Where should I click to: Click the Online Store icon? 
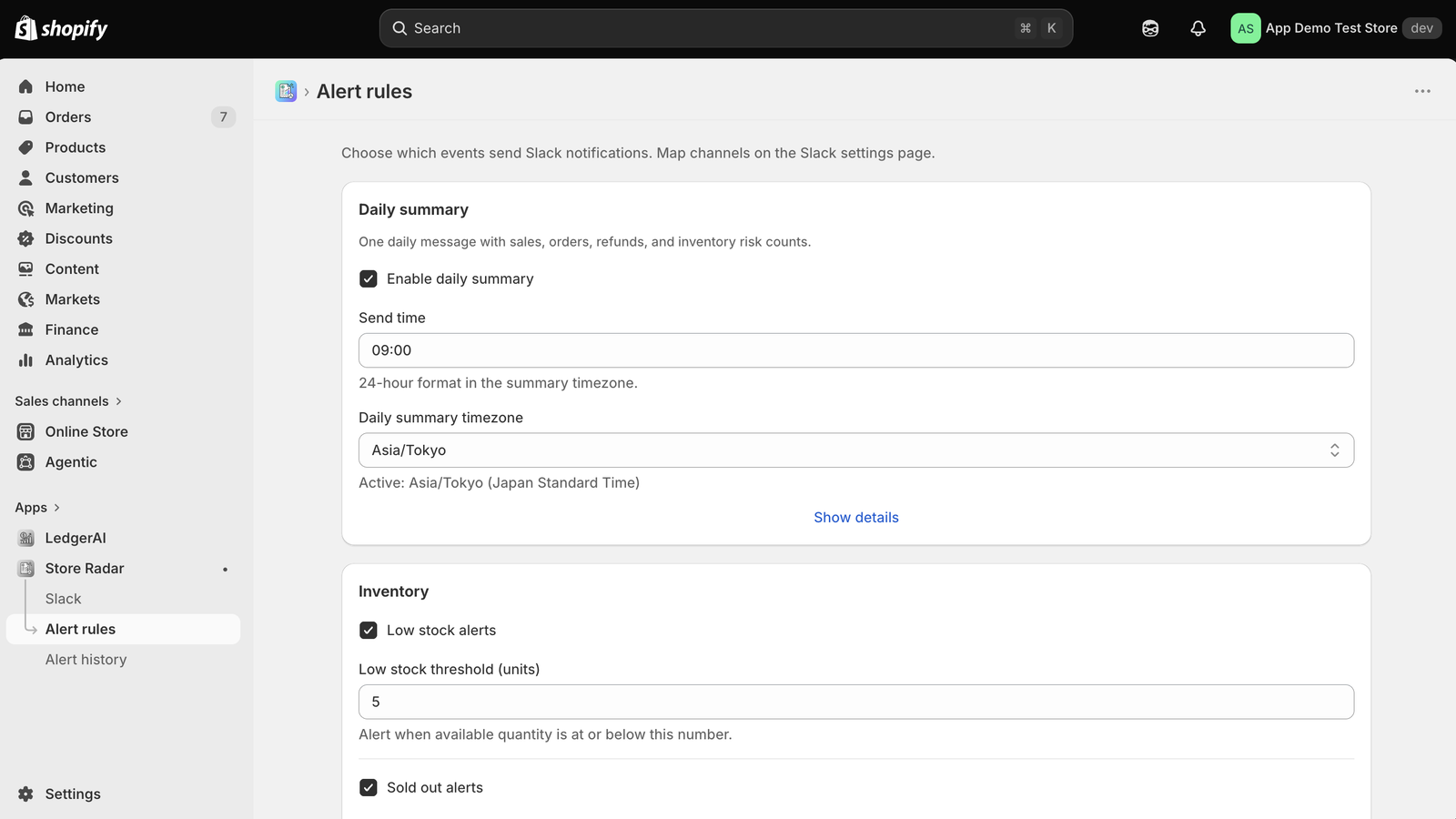(25, 431)
